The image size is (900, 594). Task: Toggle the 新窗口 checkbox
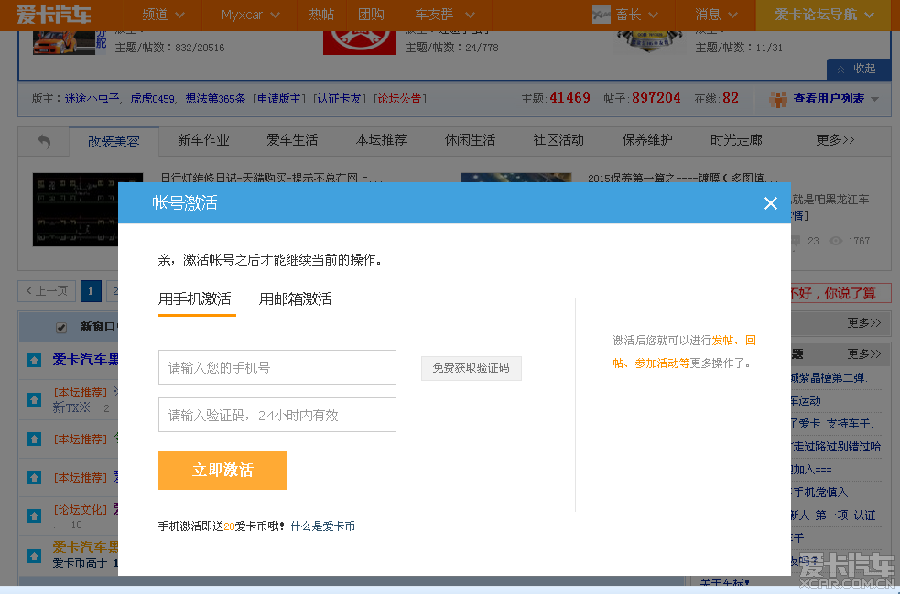[x=61, y=327]
